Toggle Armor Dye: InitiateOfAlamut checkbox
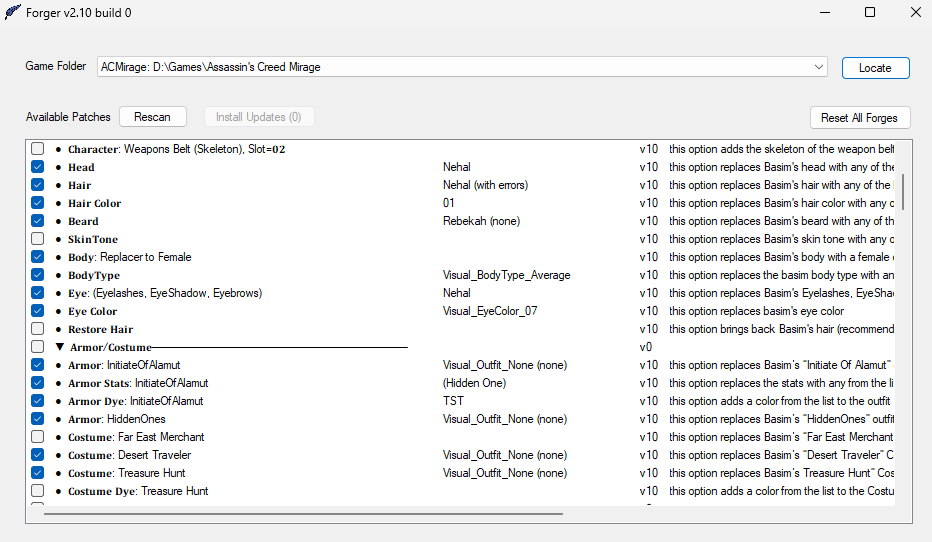 coord(37,401)
